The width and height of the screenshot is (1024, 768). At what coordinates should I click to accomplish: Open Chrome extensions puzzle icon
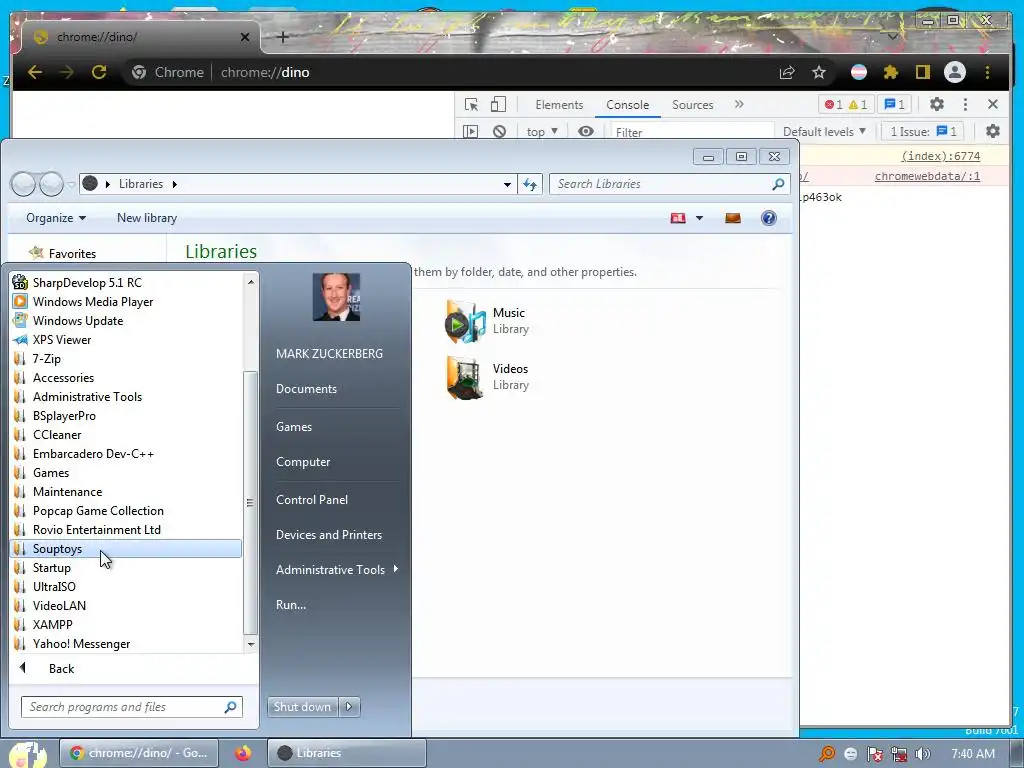pos(891,72)
